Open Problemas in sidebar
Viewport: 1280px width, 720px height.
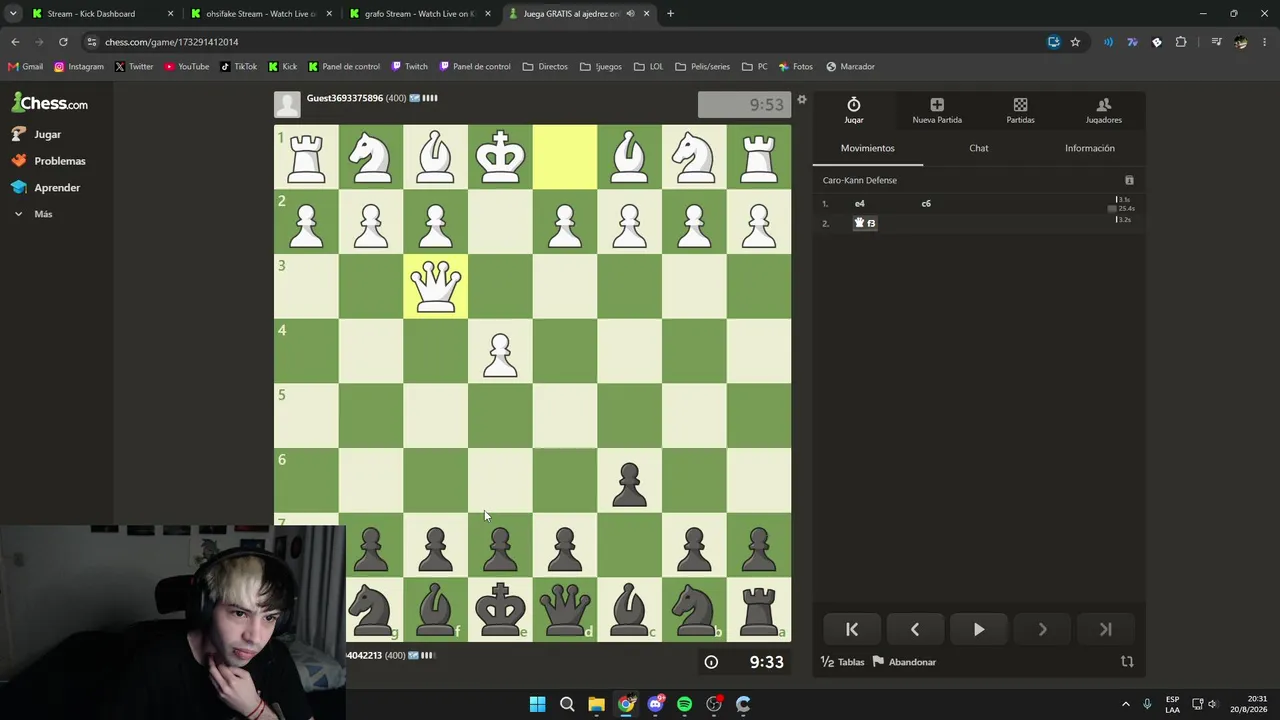tap(59, 161)
